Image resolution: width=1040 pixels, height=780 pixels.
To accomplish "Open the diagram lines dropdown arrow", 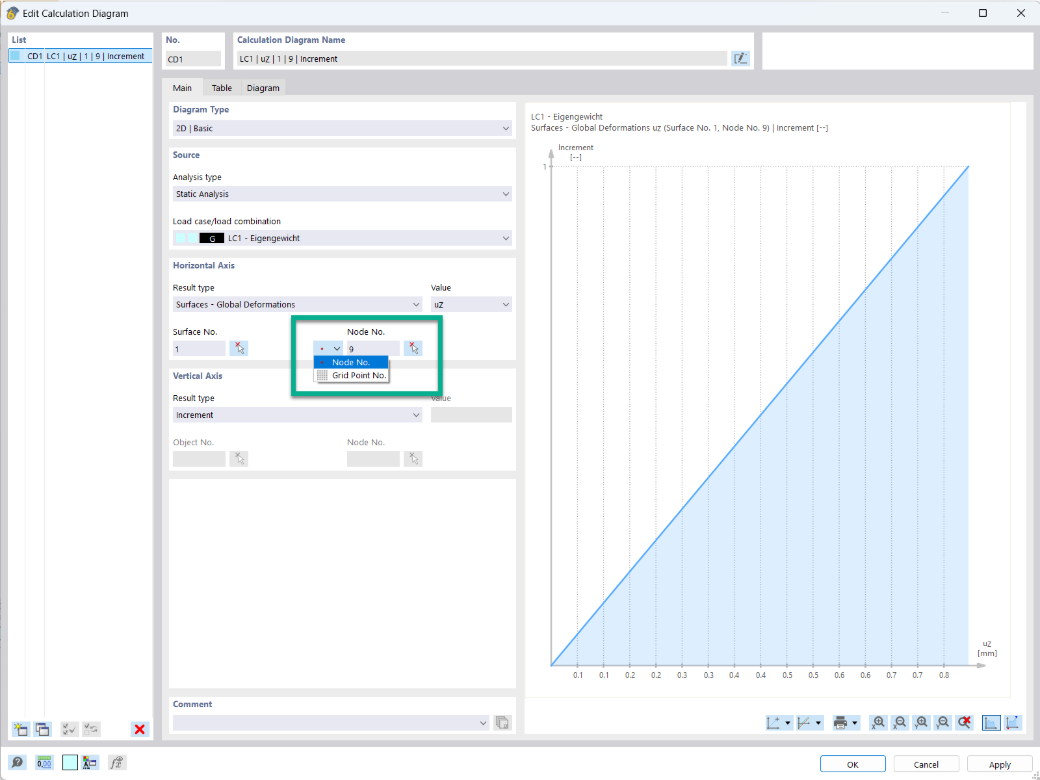I will (x=819, y=723).
